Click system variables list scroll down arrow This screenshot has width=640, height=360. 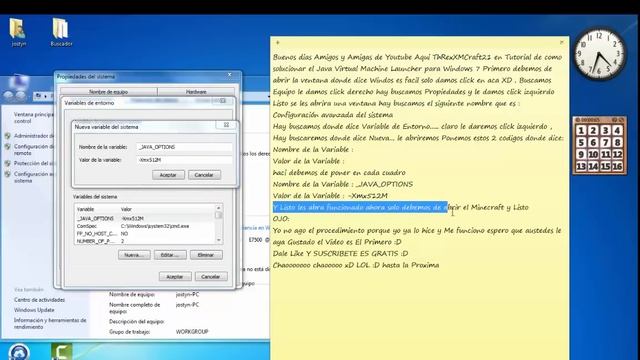coord(218,240)
